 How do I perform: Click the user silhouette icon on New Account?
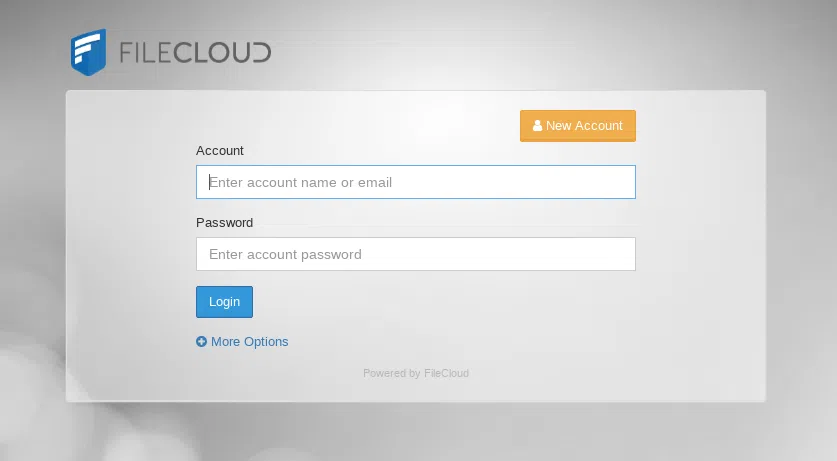coord(538,126)
